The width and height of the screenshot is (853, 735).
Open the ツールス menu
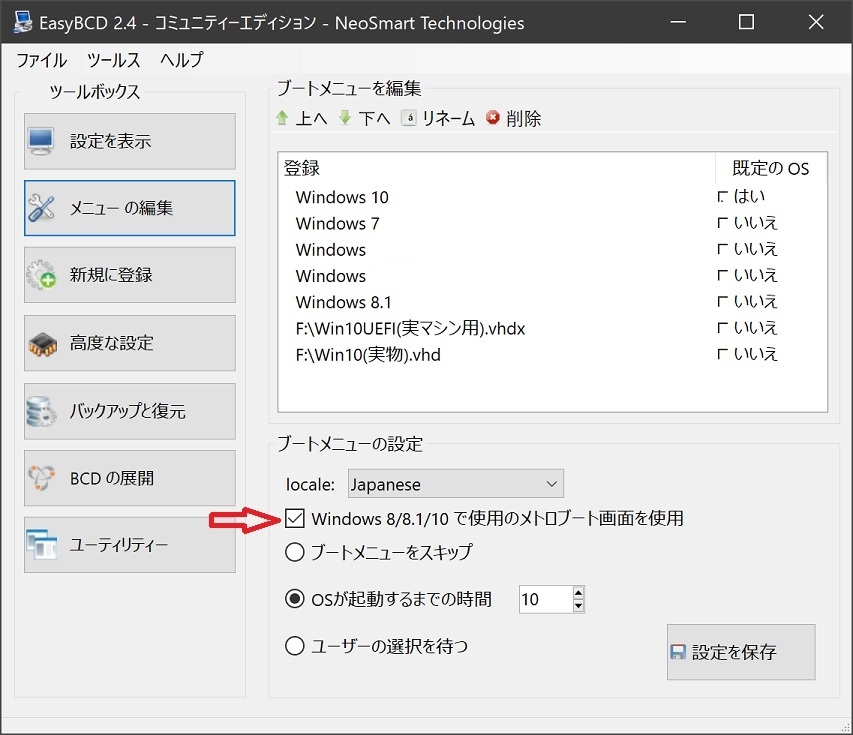(x=114, y=60)
